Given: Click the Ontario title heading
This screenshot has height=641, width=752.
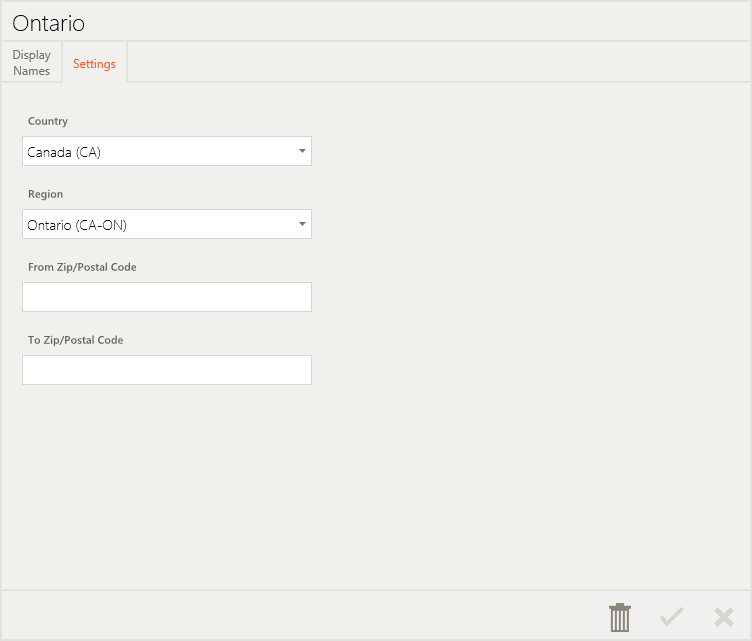Looking at the screenshot, I should [49, 23].
